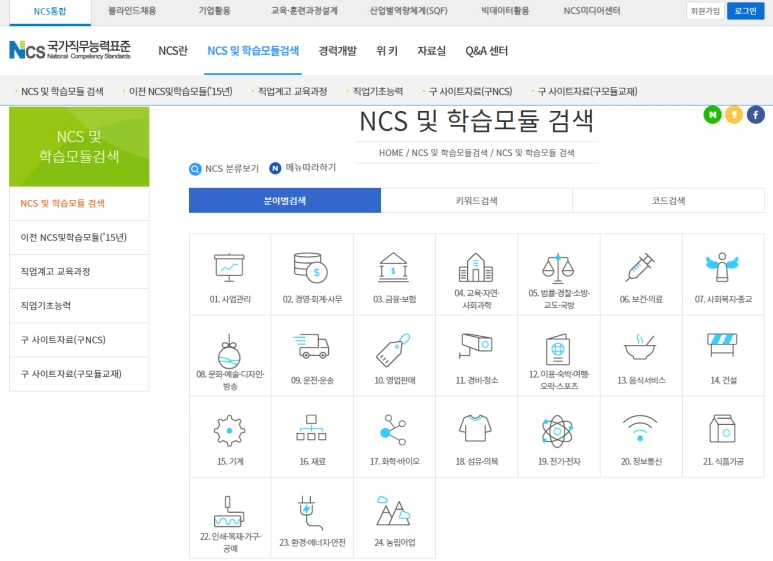Image resolution: width=773 pixels, height=561 pixels.
Task: Click 메뉴따라하기 button
Action: 303,168
